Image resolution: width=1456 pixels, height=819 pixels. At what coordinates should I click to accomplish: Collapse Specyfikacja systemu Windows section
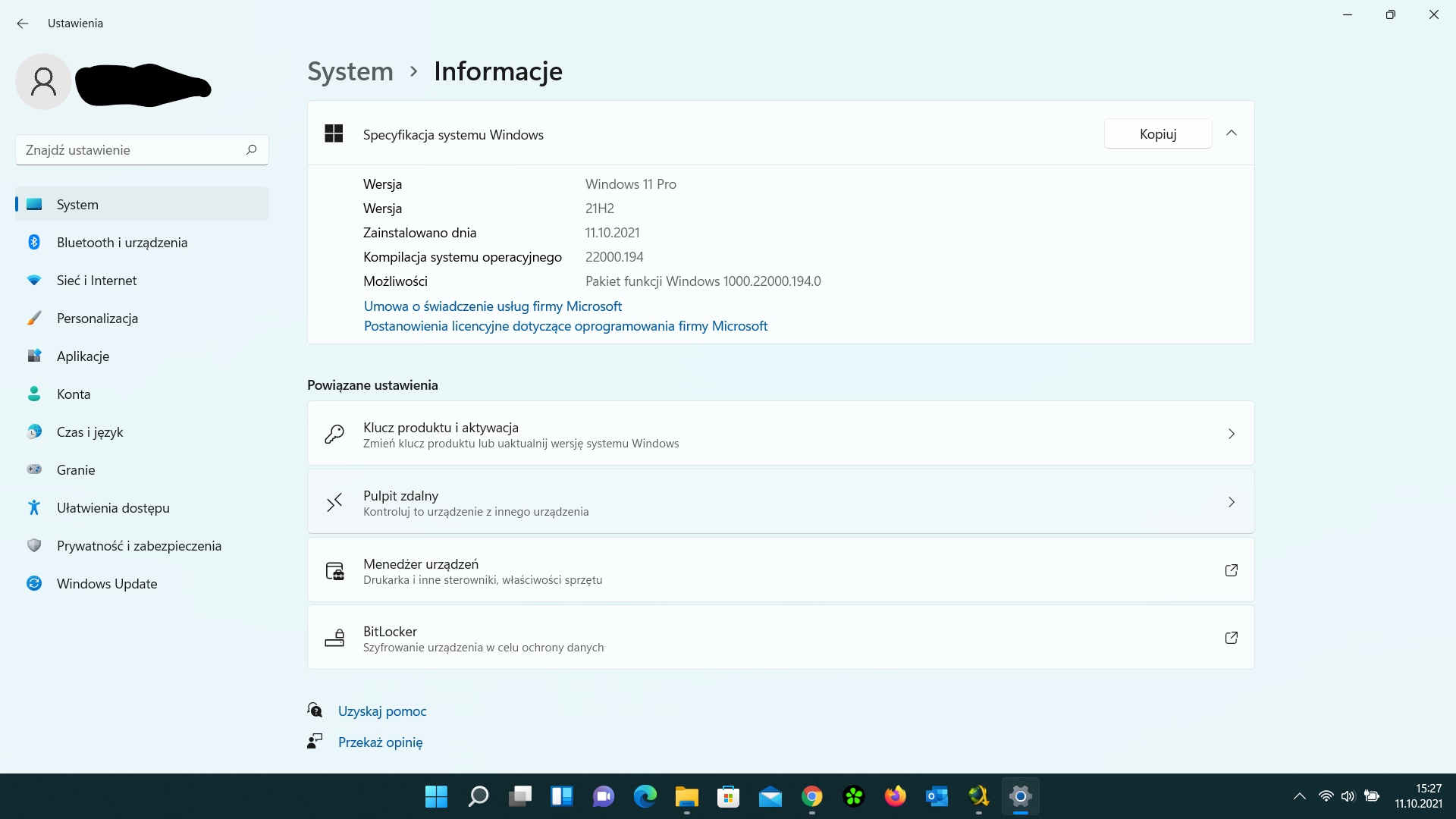click(x=1232, y=133)
